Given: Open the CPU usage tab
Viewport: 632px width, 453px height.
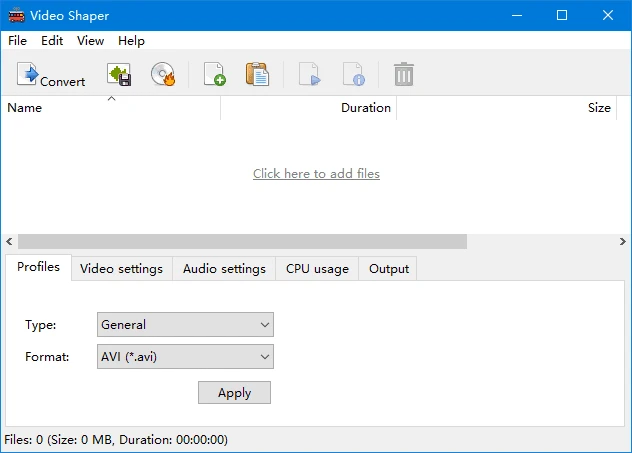Looking at the screenshot, I should pos(317,269).
